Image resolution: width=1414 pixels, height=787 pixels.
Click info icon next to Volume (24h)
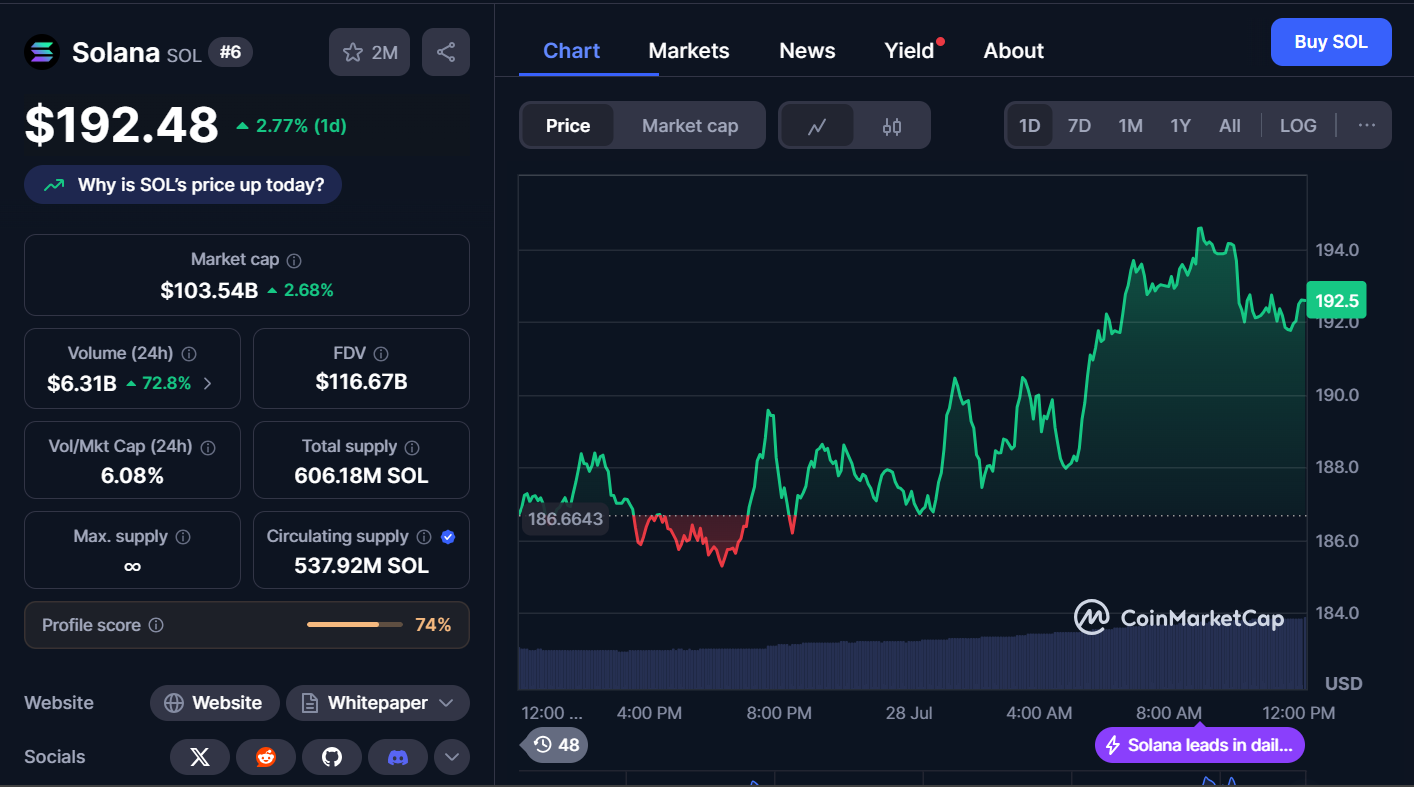[x=189, y=354]
